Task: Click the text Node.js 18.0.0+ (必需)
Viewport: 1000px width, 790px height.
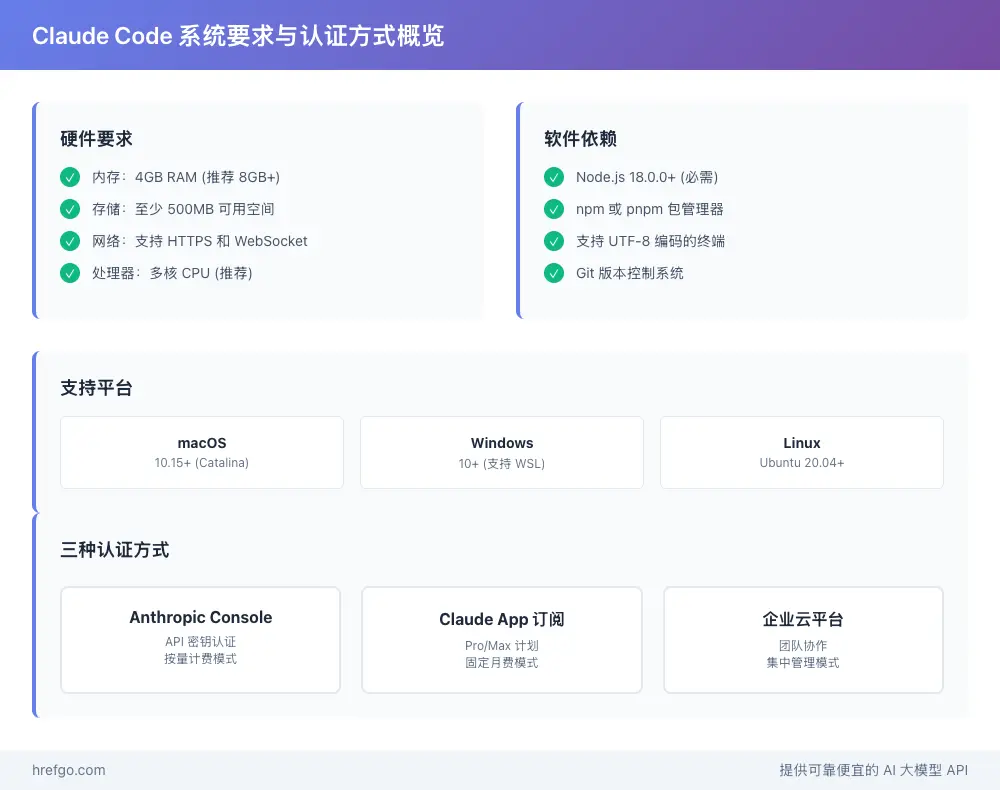Action: click(x=647, y=177)
